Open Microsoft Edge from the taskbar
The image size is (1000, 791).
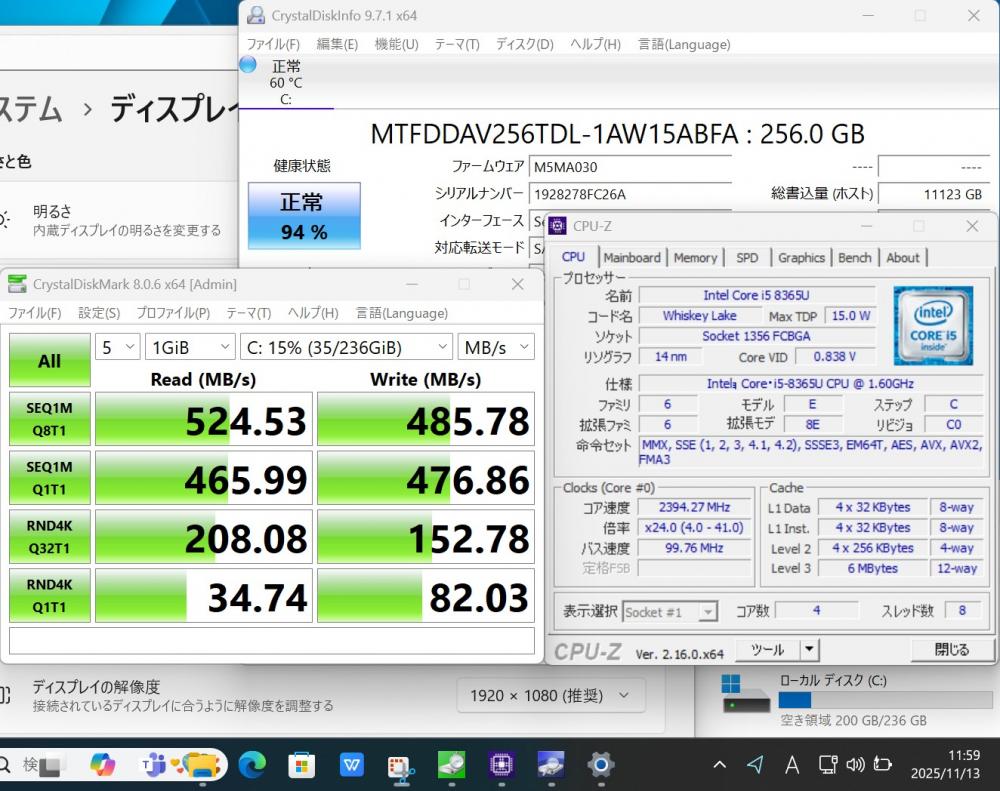tap(252, 765)
